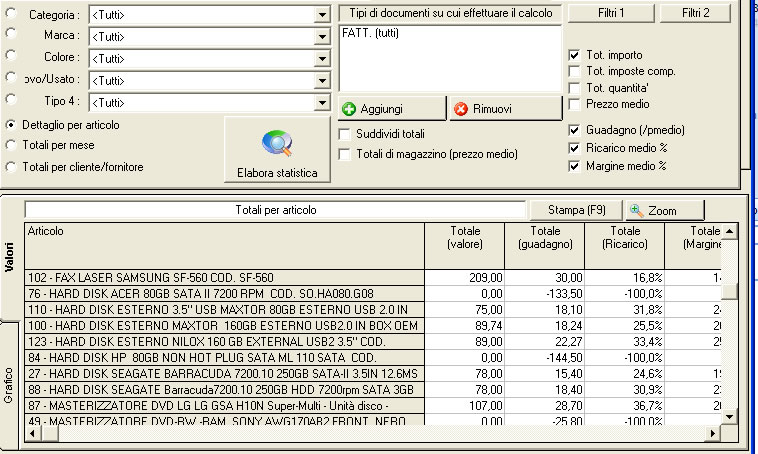
Task: Select row 123 - HARD DISK ESTERNO NILOX
Action: click(224, 341)
